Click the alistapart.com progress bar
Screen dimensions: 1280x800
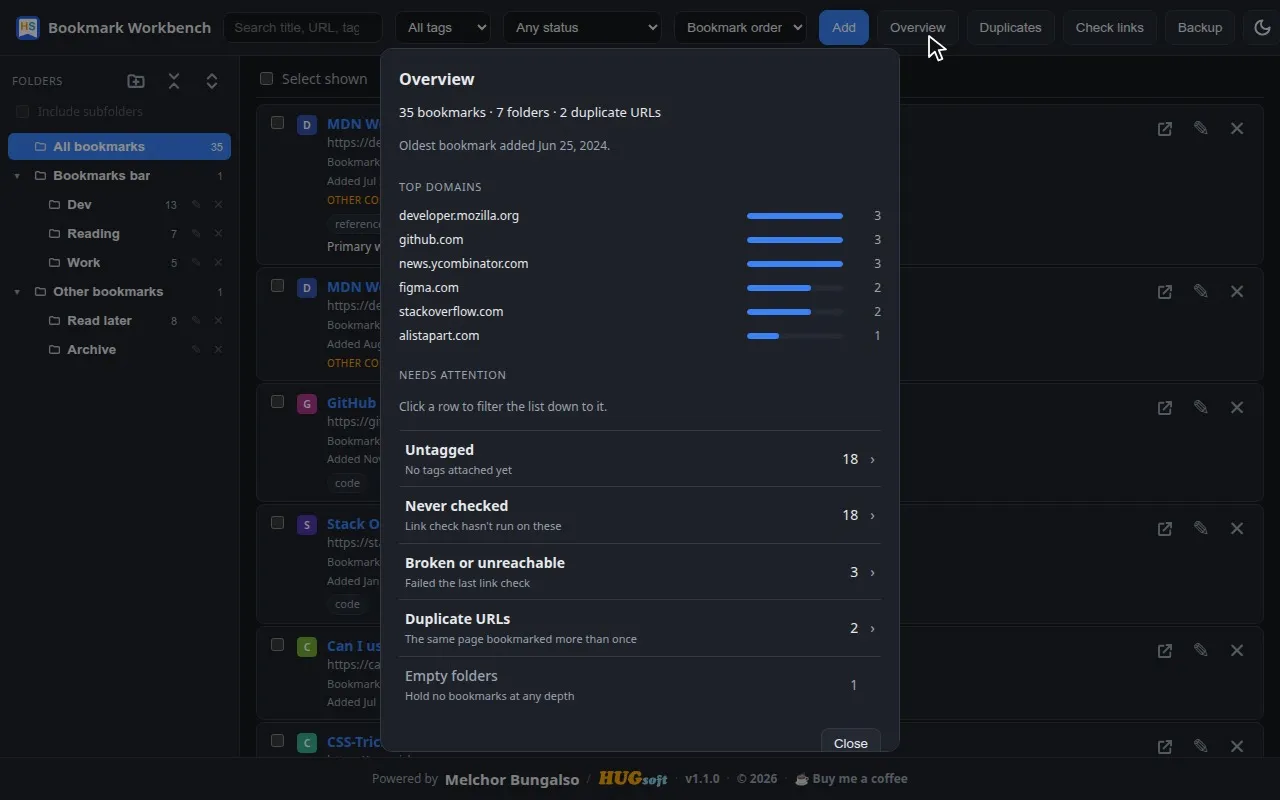[795, 336]
